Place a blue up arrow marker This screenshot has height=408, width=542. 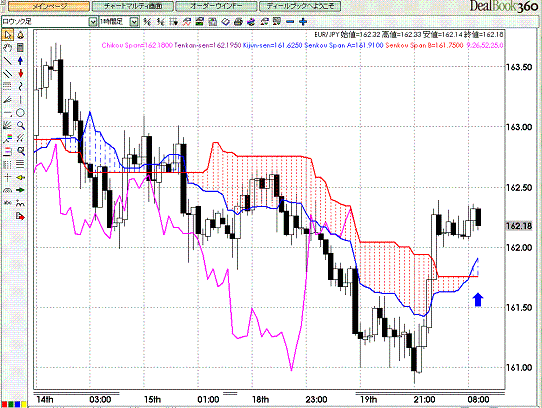20,61
